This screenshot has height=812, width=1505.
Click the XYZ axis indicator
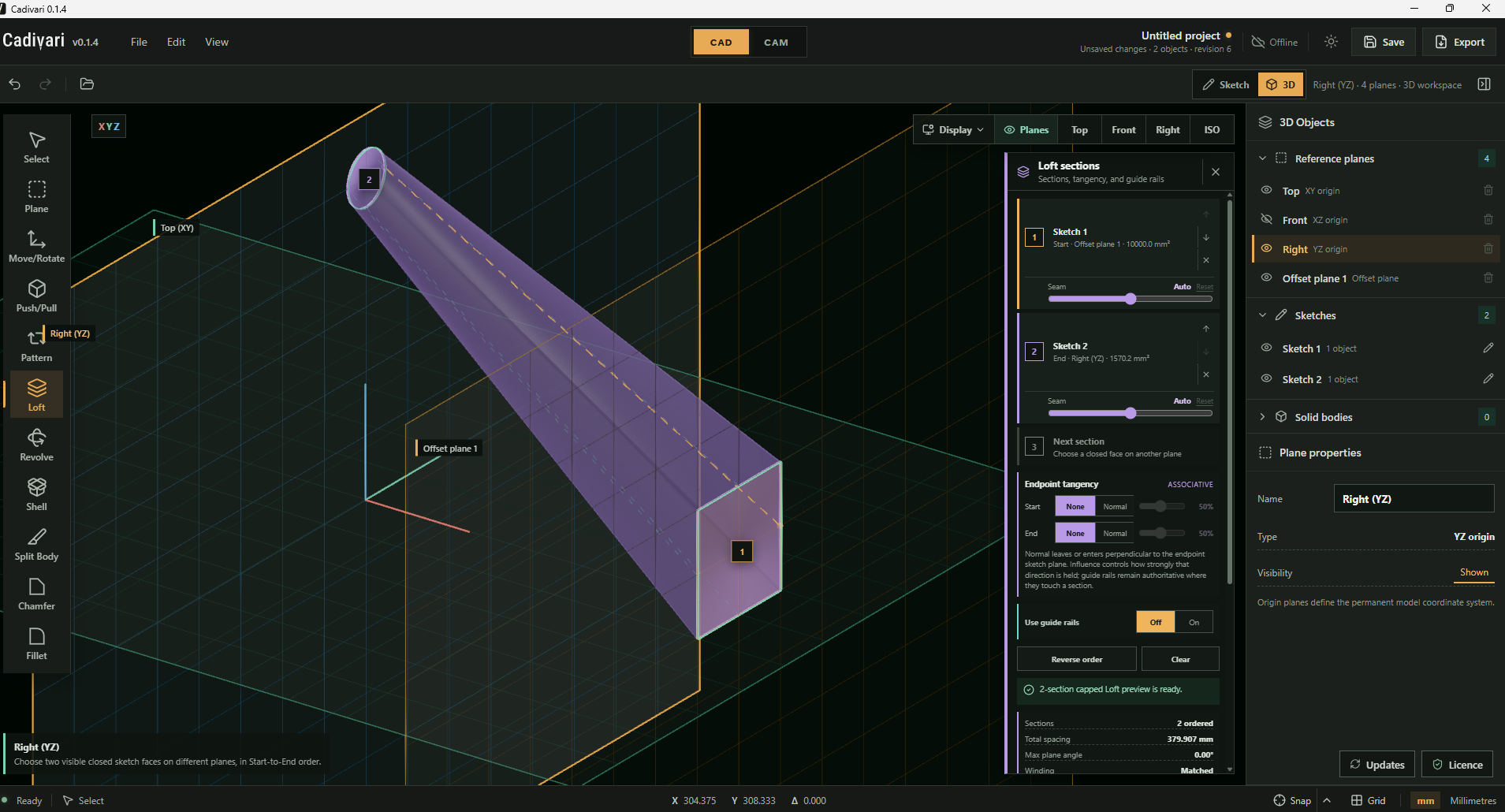(x=109, y=126)
